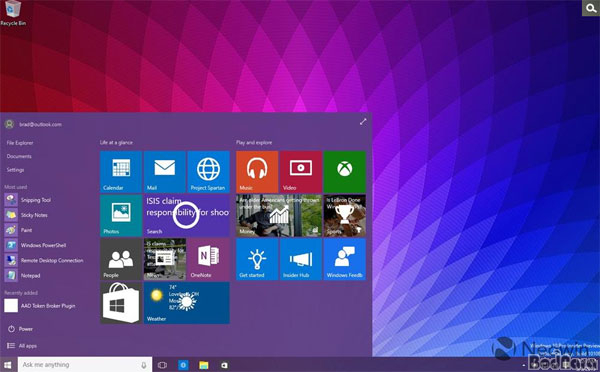Viewport: 600px width, 372px height.
Task: Launch Snipping Tool from Most used
Action: tap(28, 200)
